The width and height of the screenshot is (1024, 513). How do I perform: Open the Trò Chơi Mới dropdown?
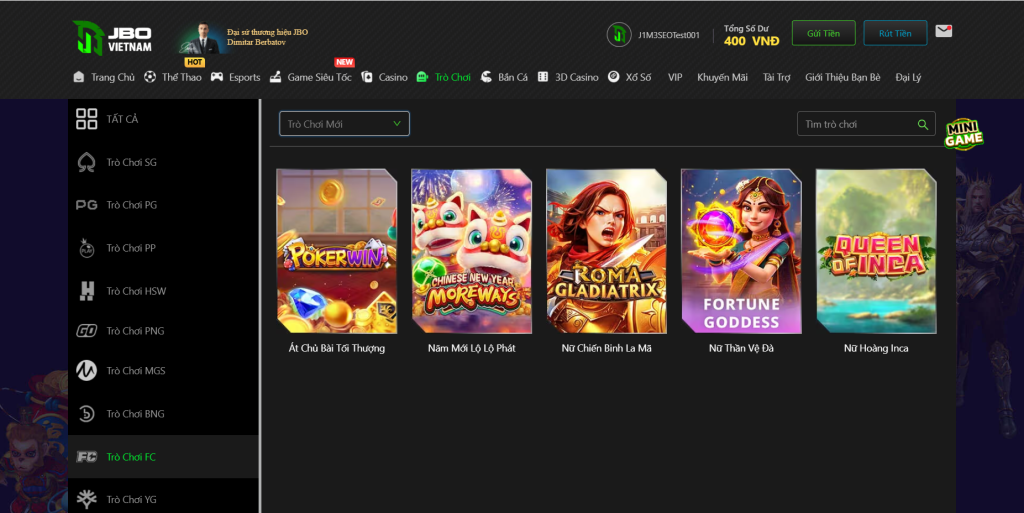(x=344, y=124)
